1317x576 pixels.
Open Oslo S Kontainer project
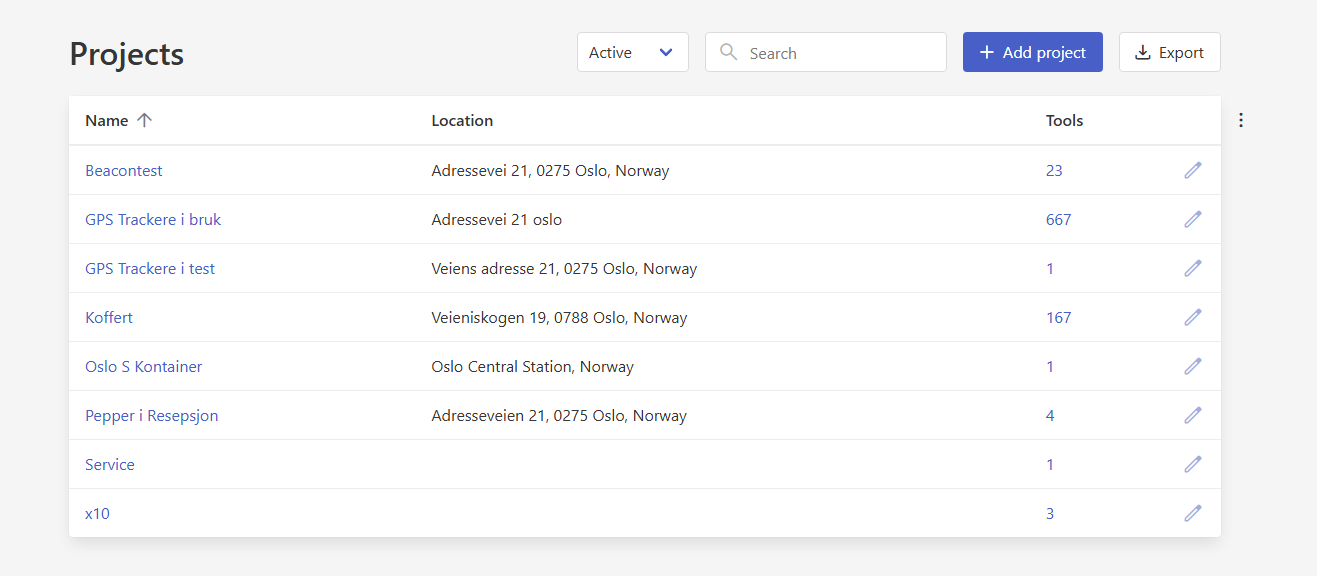tap(144, 367)
